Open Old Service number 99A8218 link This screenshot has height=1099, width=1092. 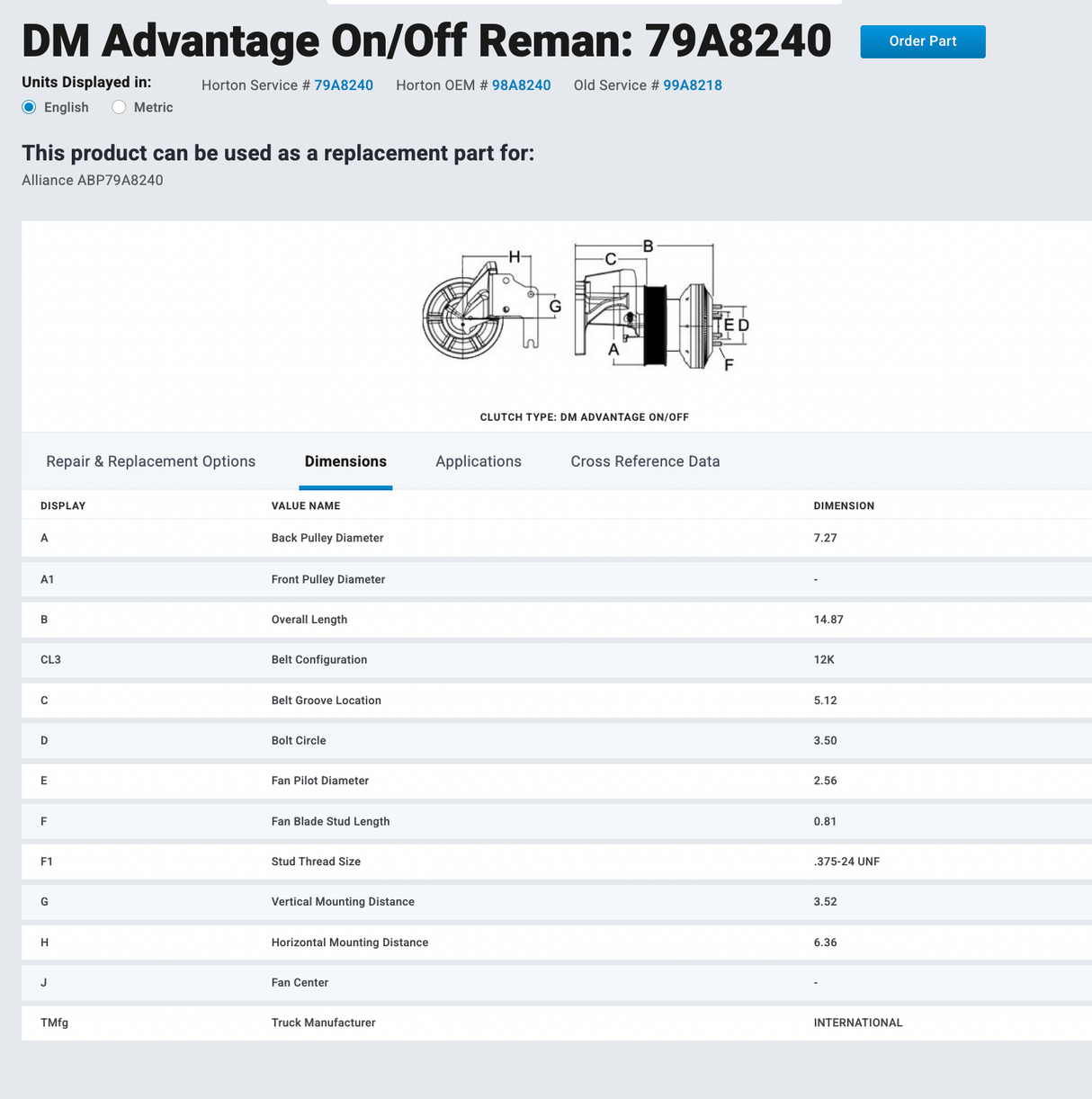pyautogui.click(x=693, y=85)
